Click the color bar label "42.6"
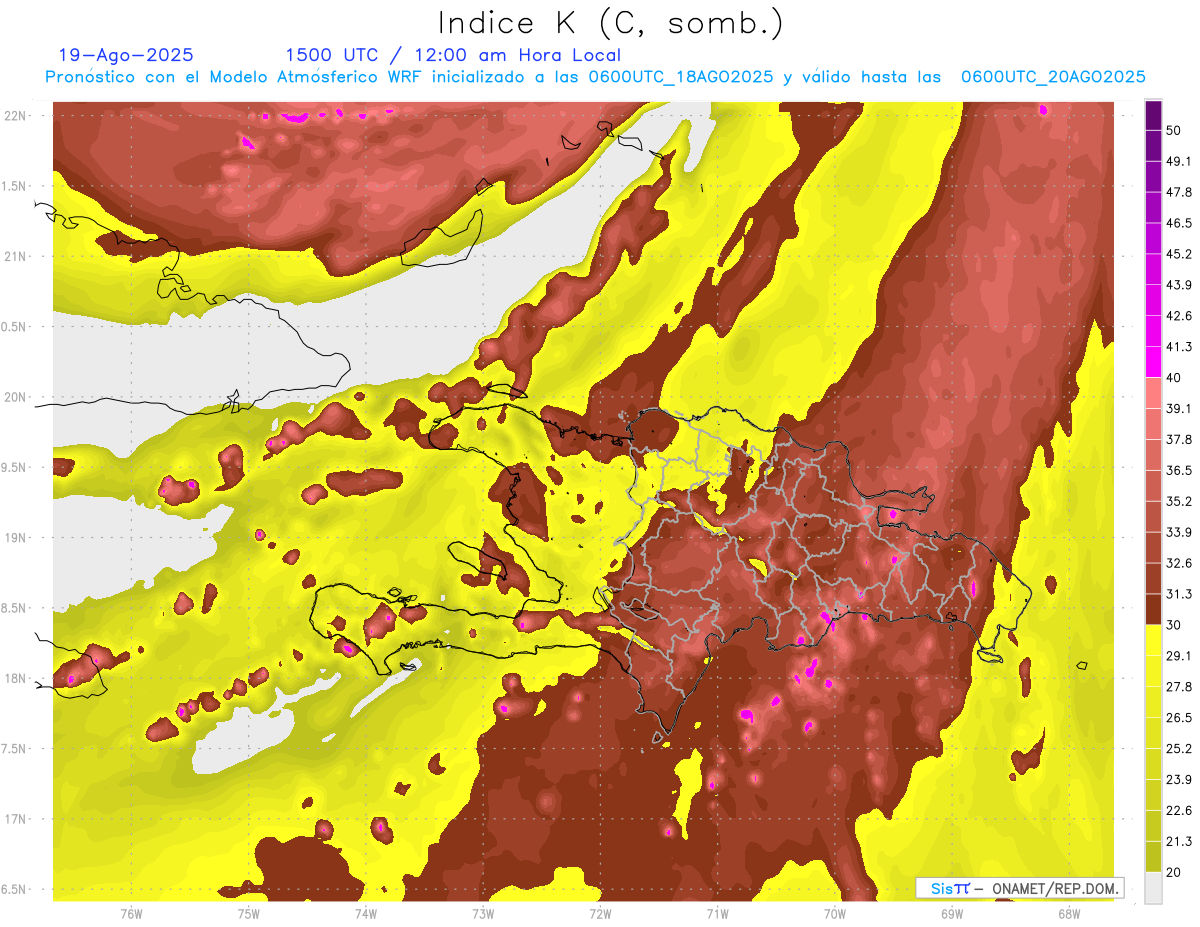This screenshot has height=927, width=1200. click(1178, 317)
